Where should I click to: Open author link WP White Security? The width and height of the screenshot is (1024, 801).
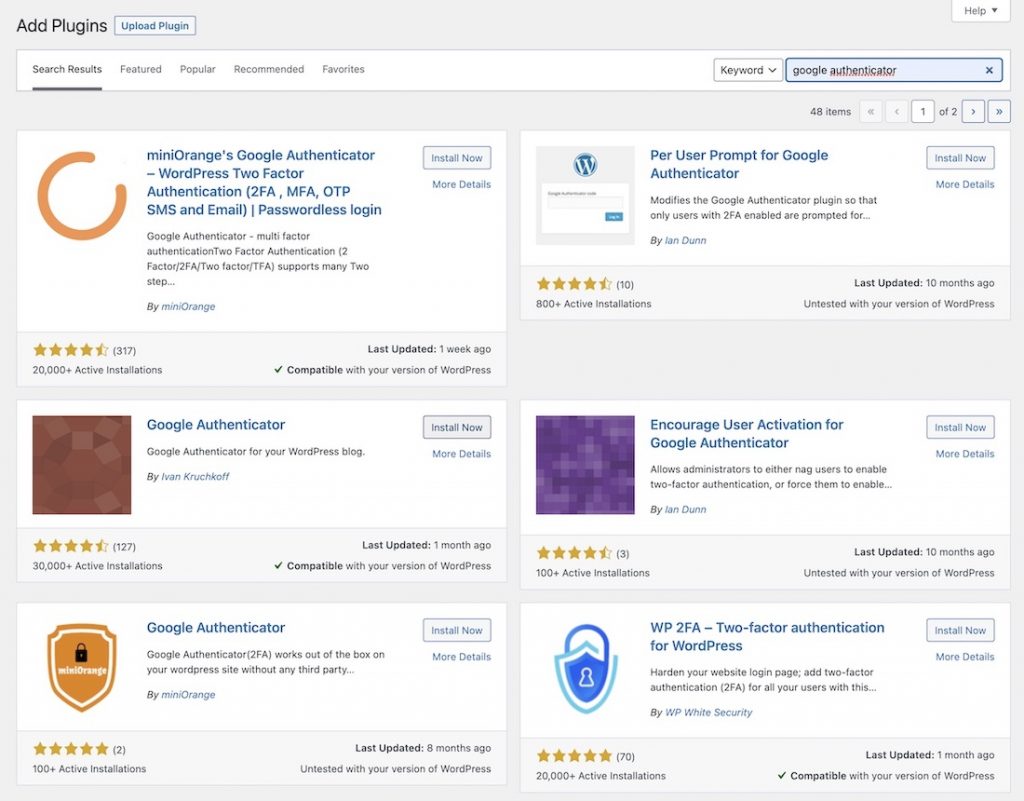708,712
